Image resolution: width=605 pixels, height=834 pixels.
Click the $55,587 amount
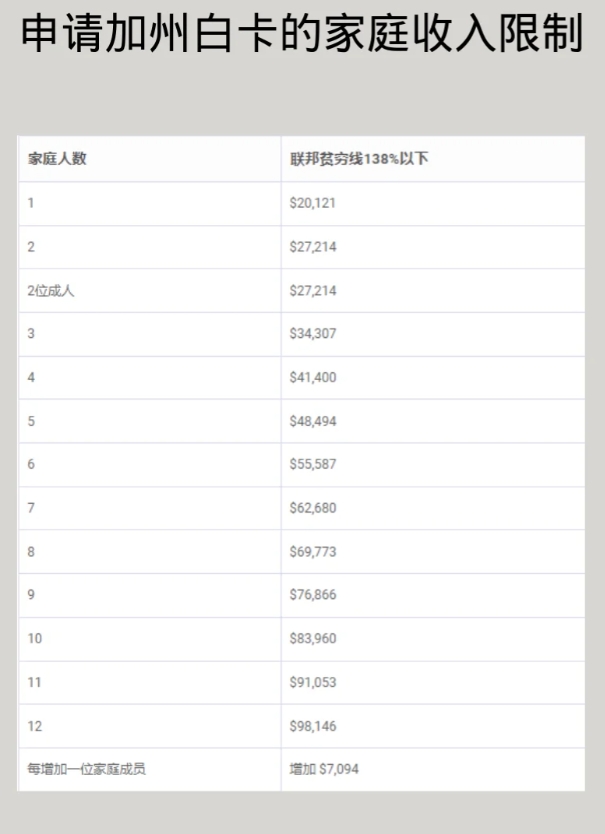[312, 464]
